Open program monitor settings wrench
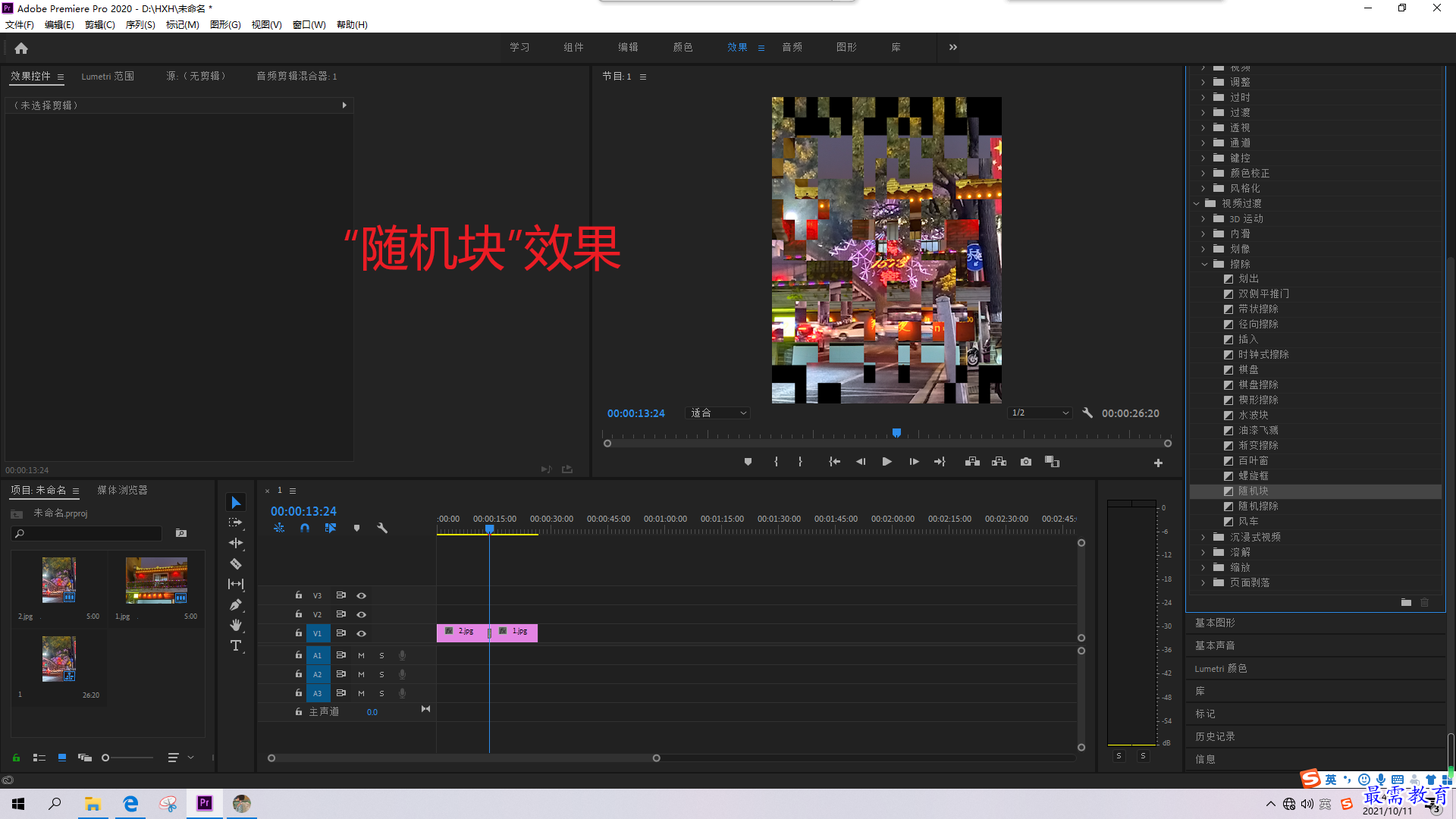The width and height of the screenshot is (1456, 819). pos(1087,413)
